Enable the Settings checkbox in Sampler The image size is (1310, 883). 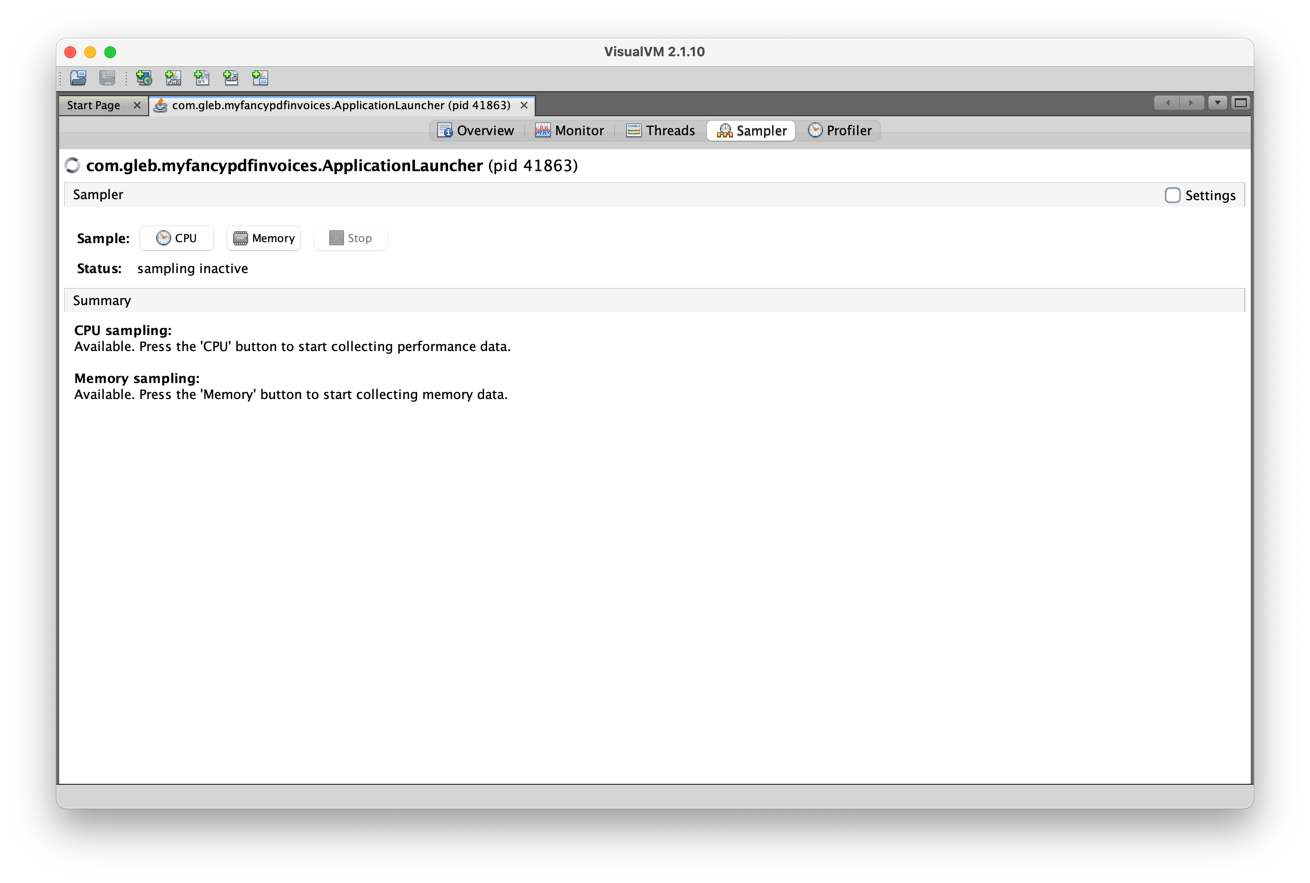[x=1172, y=195]
